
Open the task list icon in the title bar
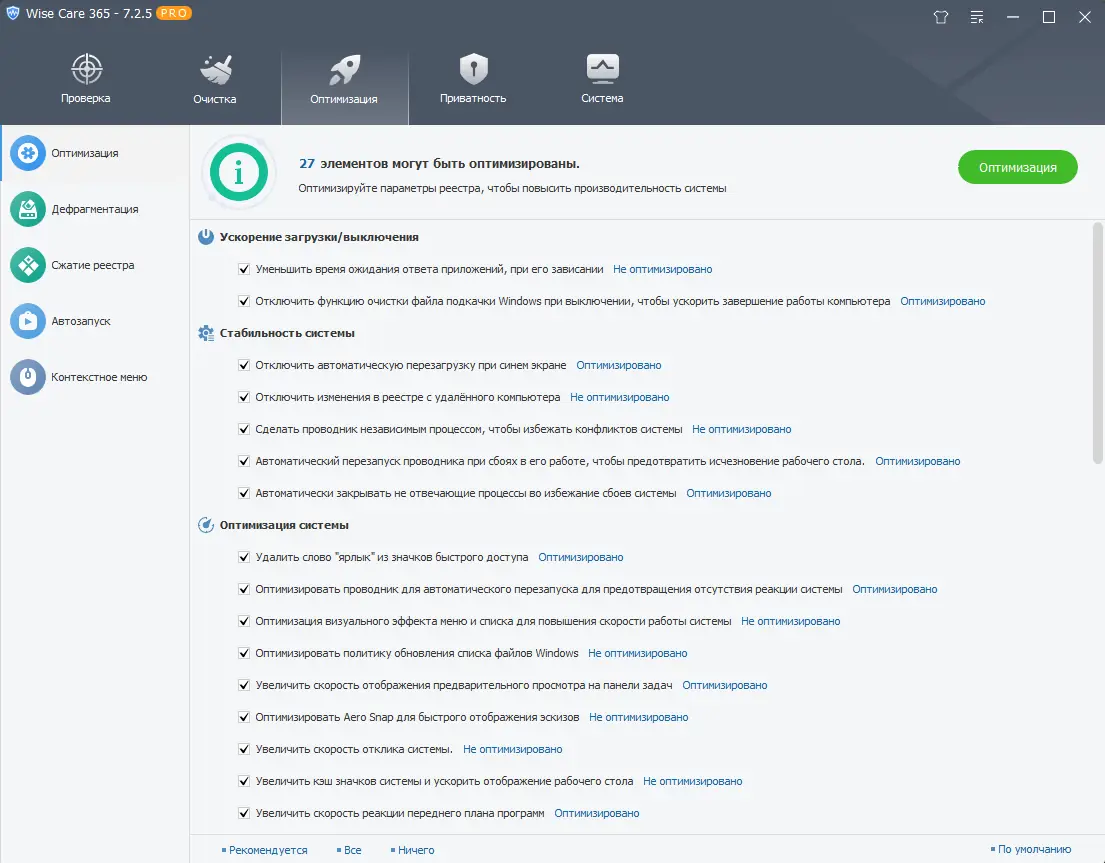click(976, 17)
